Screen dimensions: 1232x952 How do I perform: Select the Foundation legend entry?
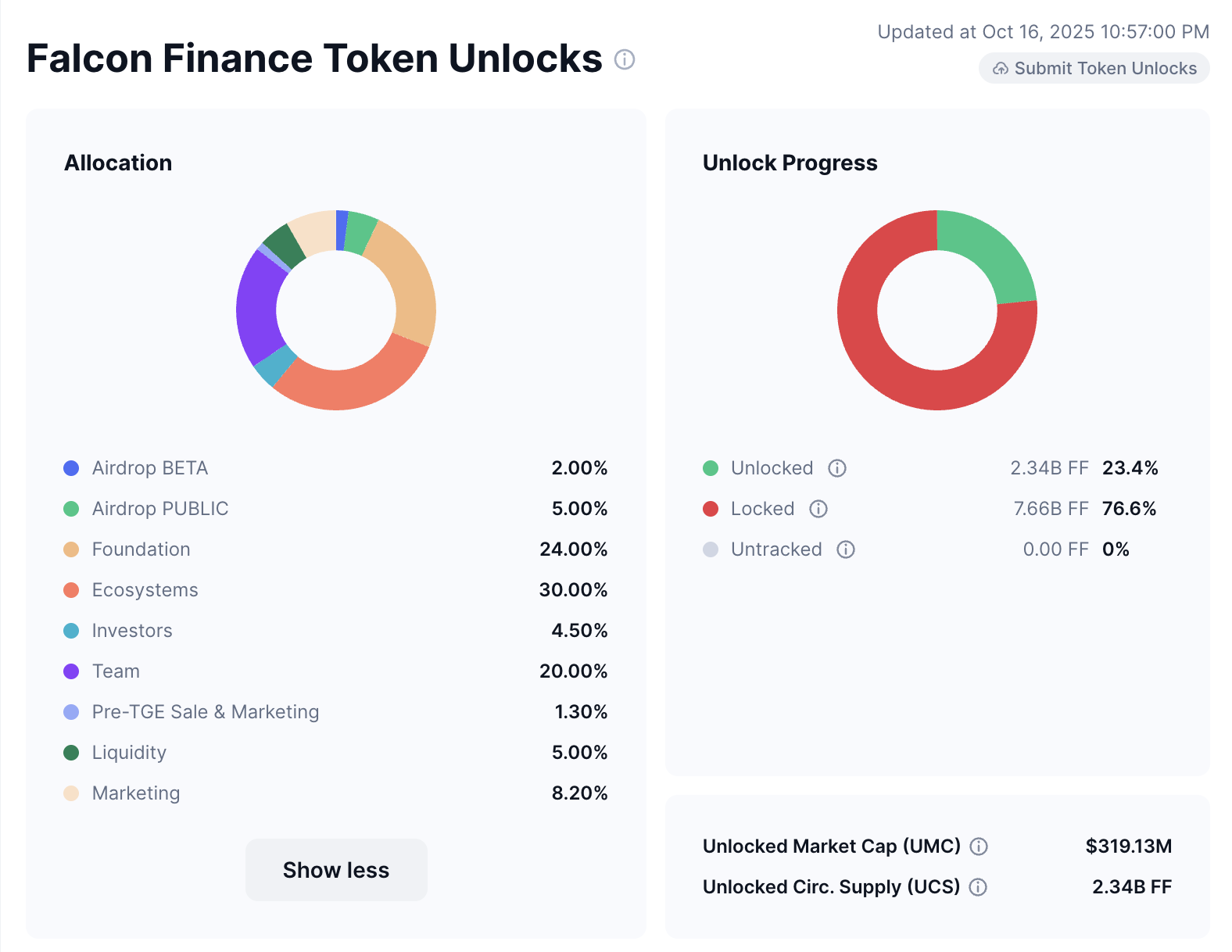tap(141, 549)
